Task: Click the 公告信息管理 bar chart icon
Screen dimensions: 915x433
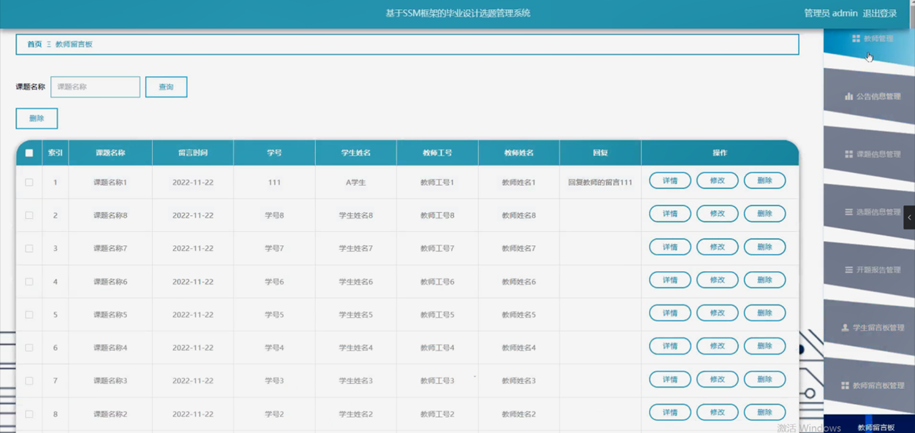Action: [848, 96]
